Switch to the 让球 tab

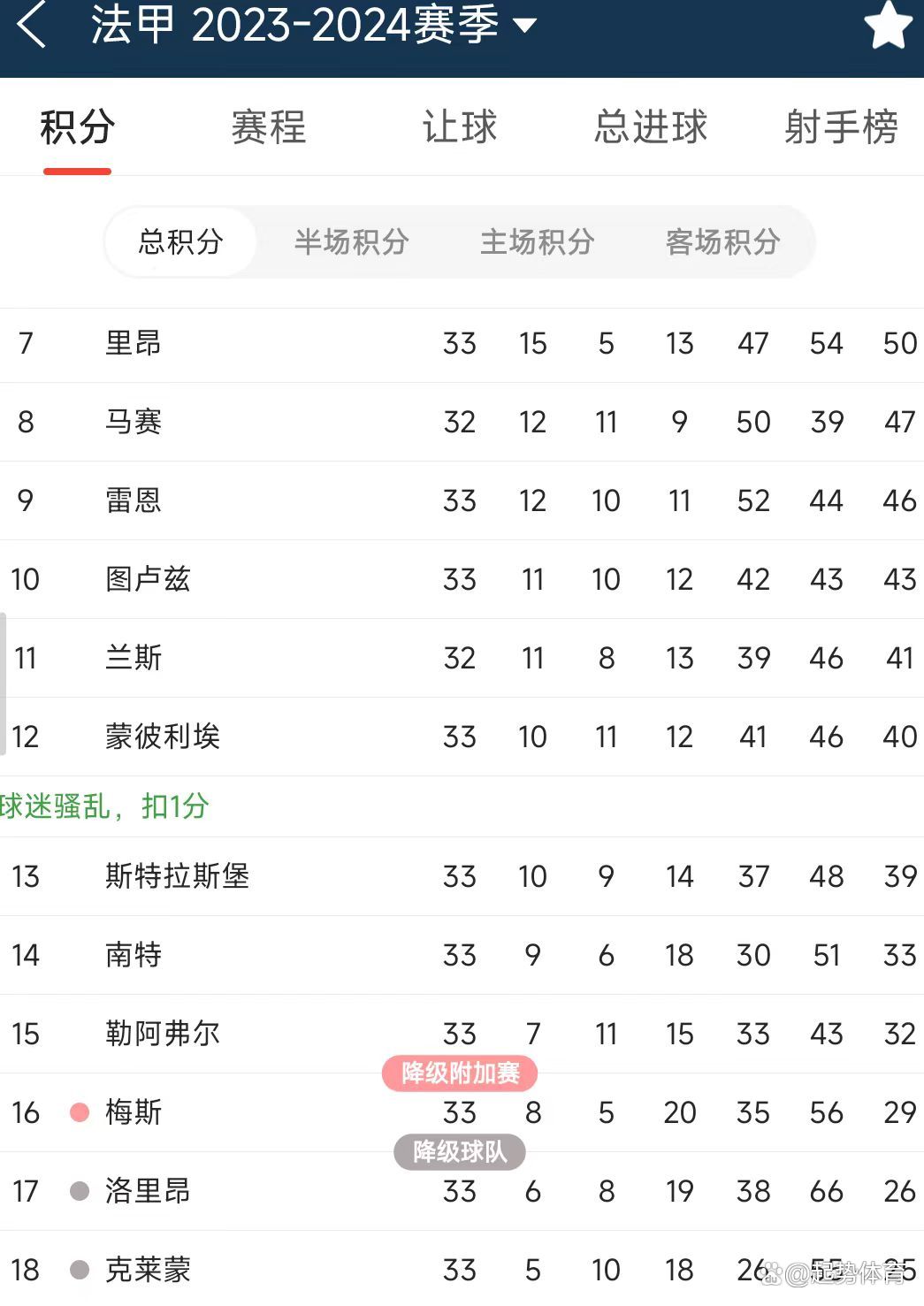click(x=460, y=127)
